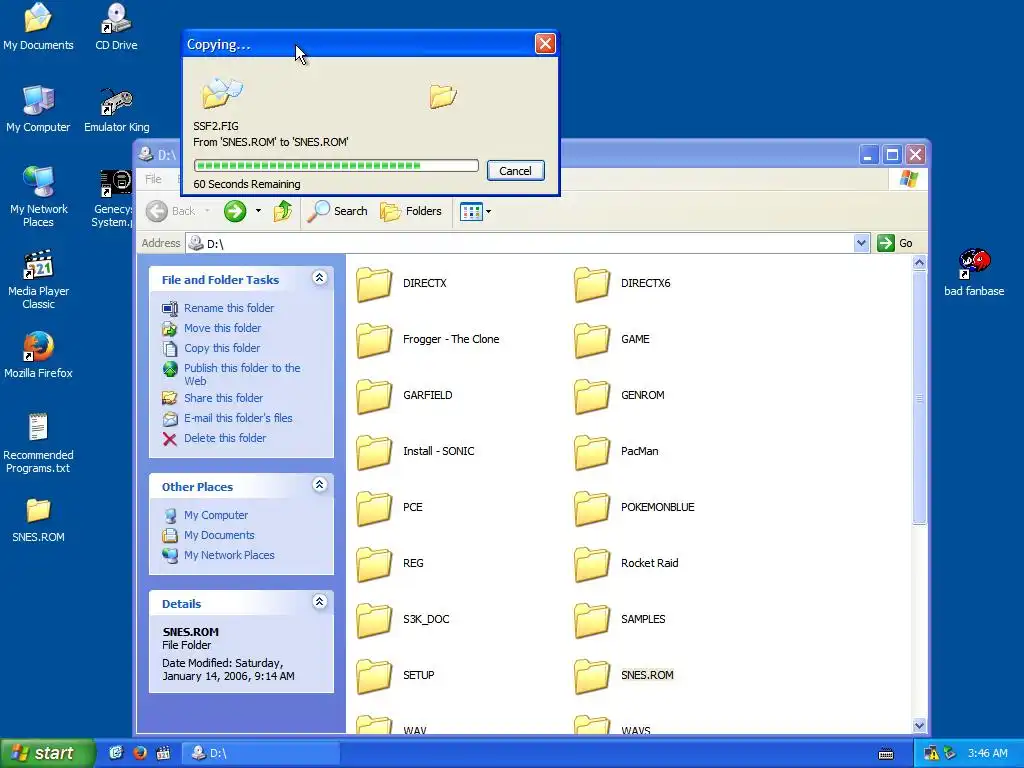Select the SAMPLES folder
Image resolution: width=1024 pixels, height=768 pixels.
(x=620, y=620)
